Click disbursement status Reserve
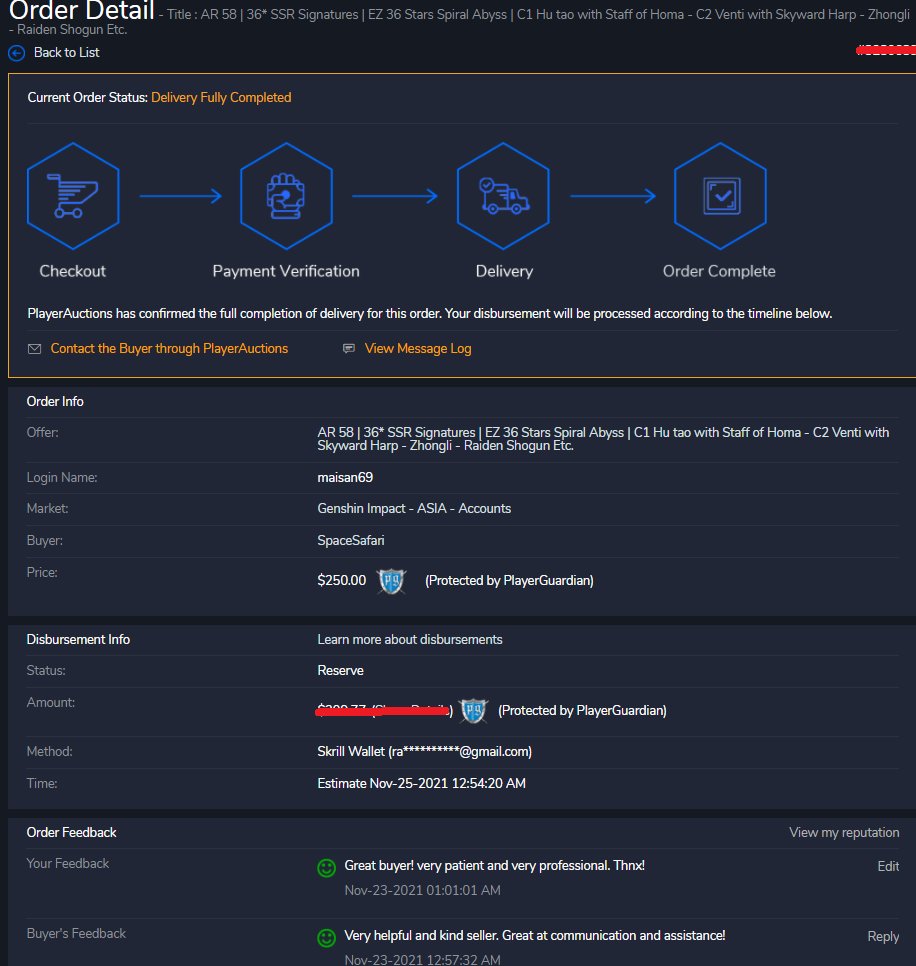This screenshot has width=916, height=966. [x=340, y=670]
